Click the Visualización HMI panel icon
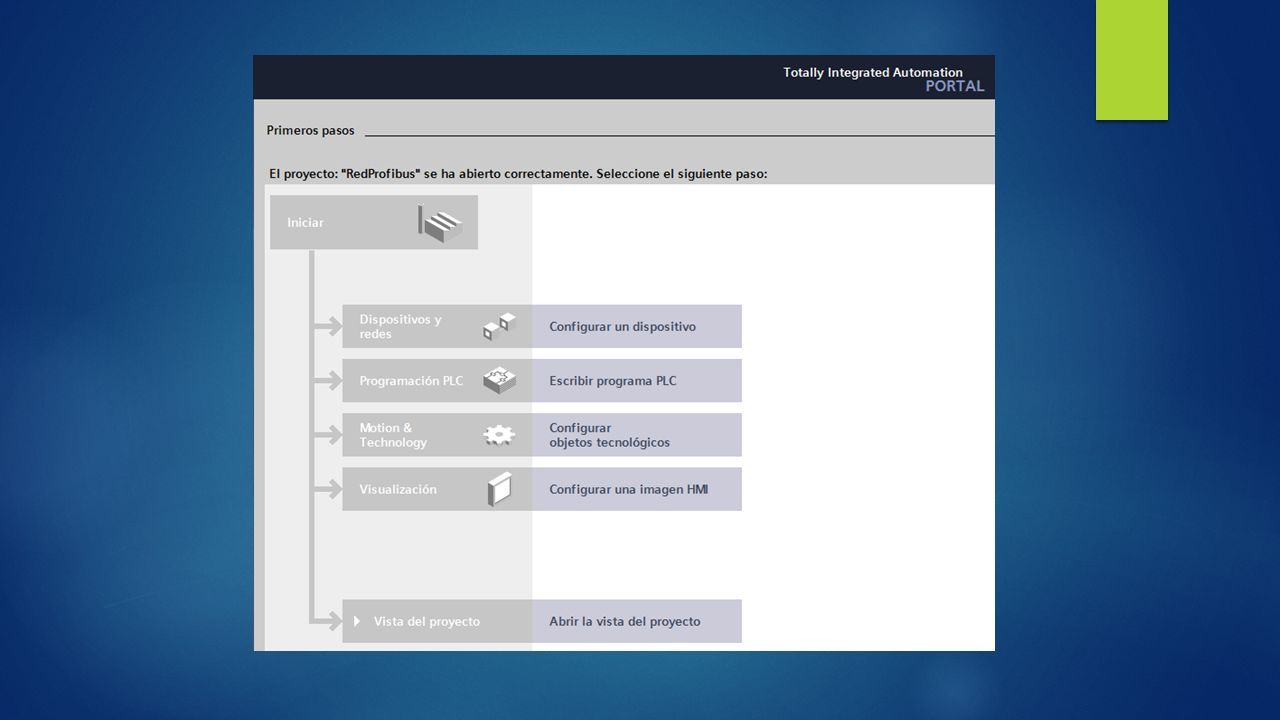The width and height of the screenshot is (1280, 720). [x=499, y=489]
